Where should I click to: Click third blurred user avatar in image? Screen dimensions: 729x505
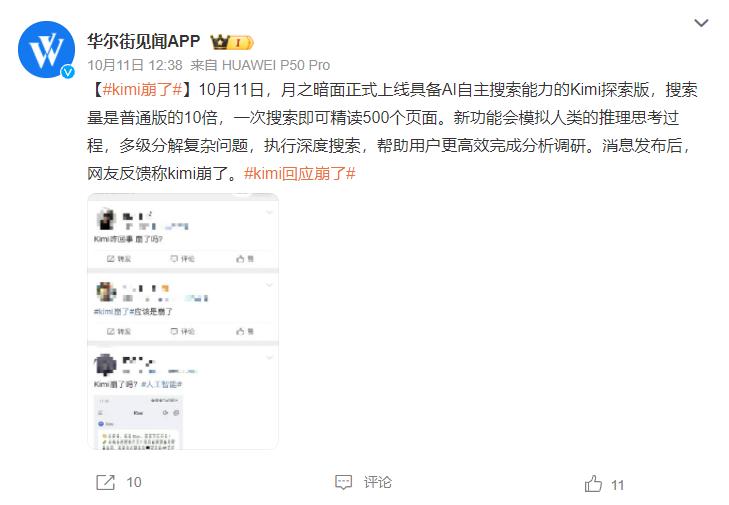tap(106, 364)
